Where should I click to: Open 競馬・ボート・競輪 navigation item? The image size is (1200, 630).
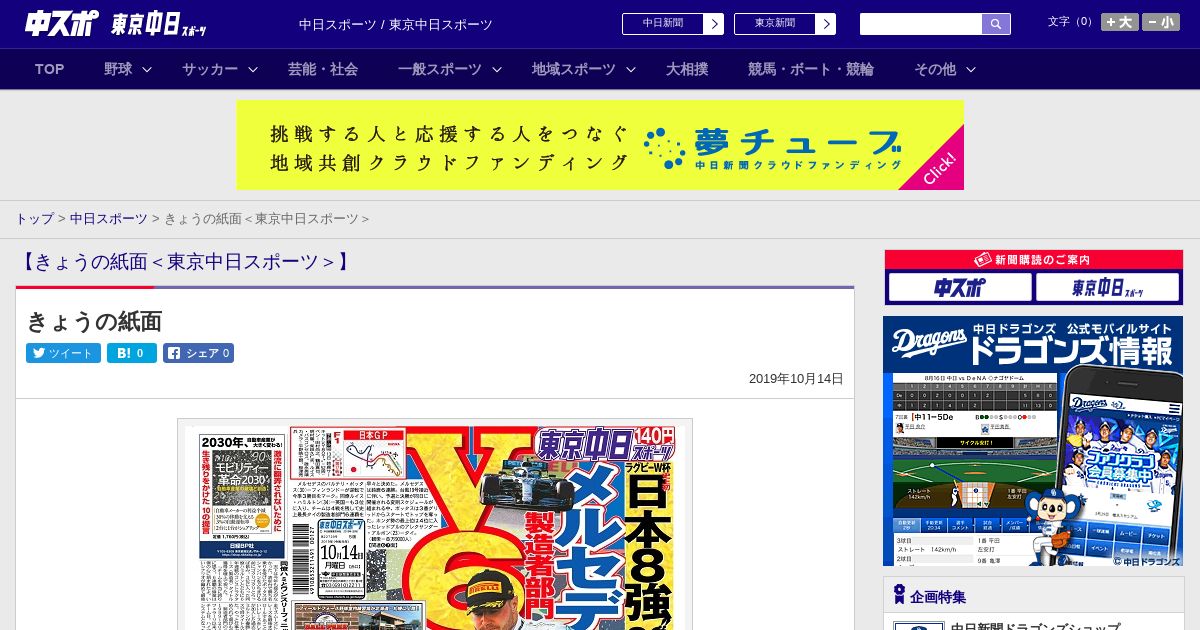point(811,69)
